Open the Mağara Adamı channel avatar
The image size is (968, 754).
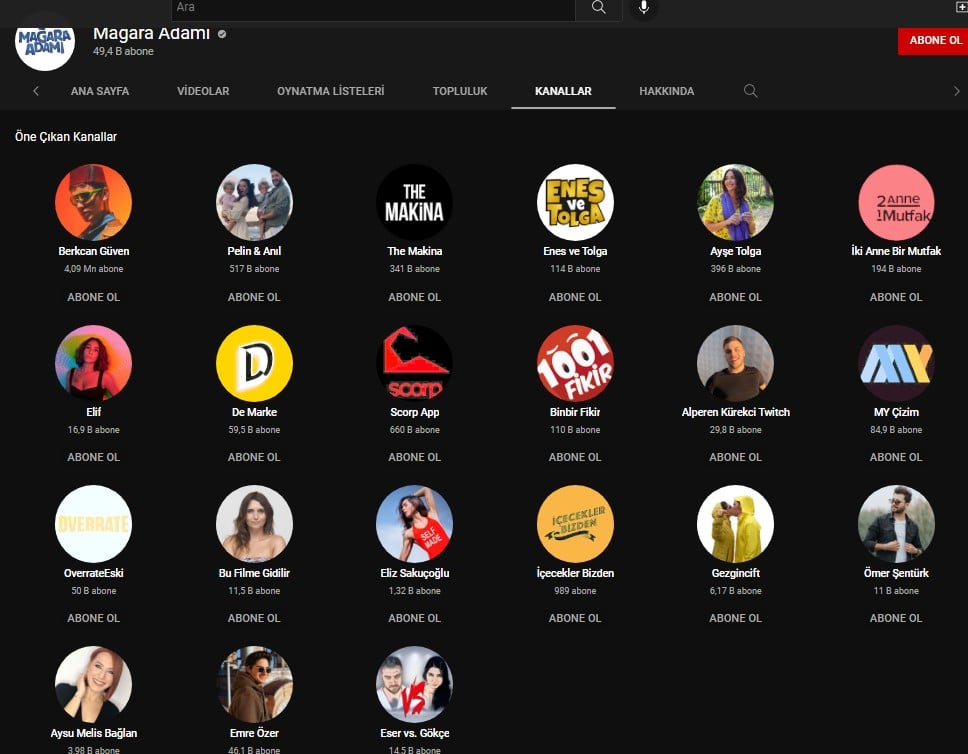click(45, 42)
